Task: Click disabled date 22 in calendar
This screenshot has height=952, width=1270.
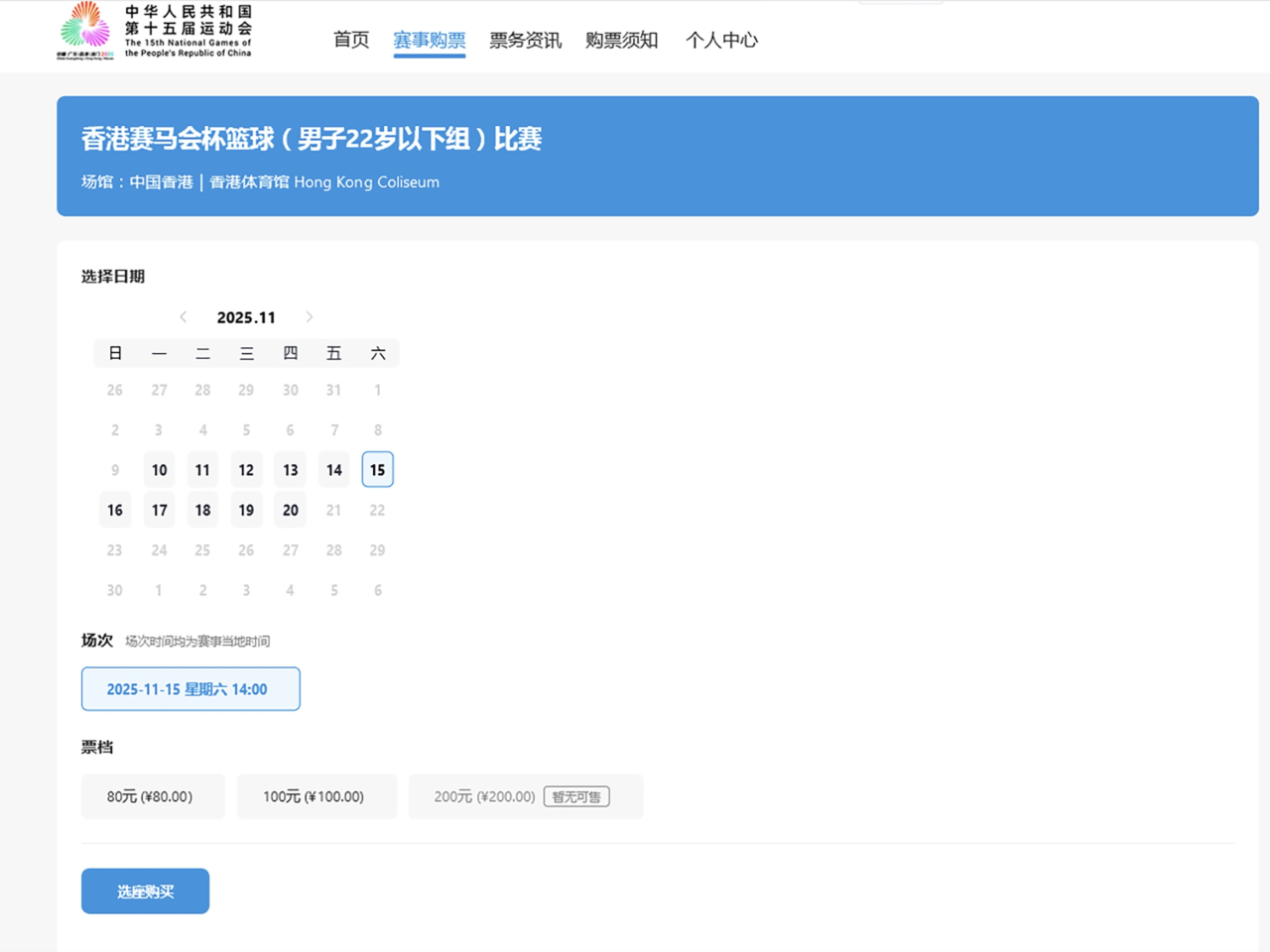Action: 378,510
